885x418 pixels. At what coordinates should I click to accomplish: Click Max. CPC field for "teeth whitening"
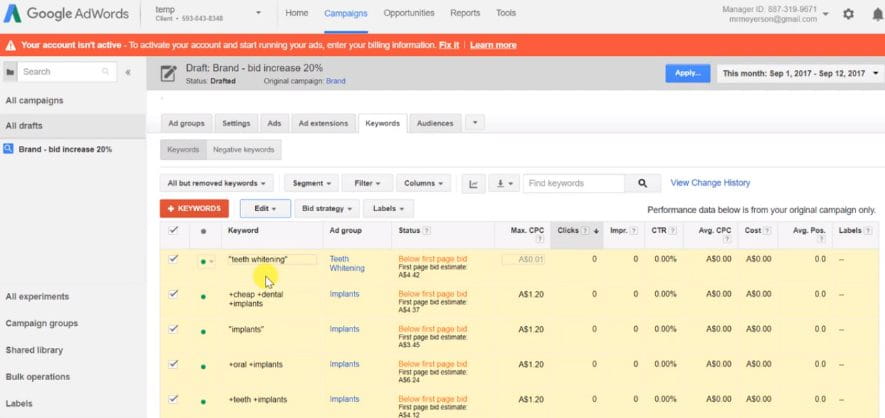pos(524,259)
